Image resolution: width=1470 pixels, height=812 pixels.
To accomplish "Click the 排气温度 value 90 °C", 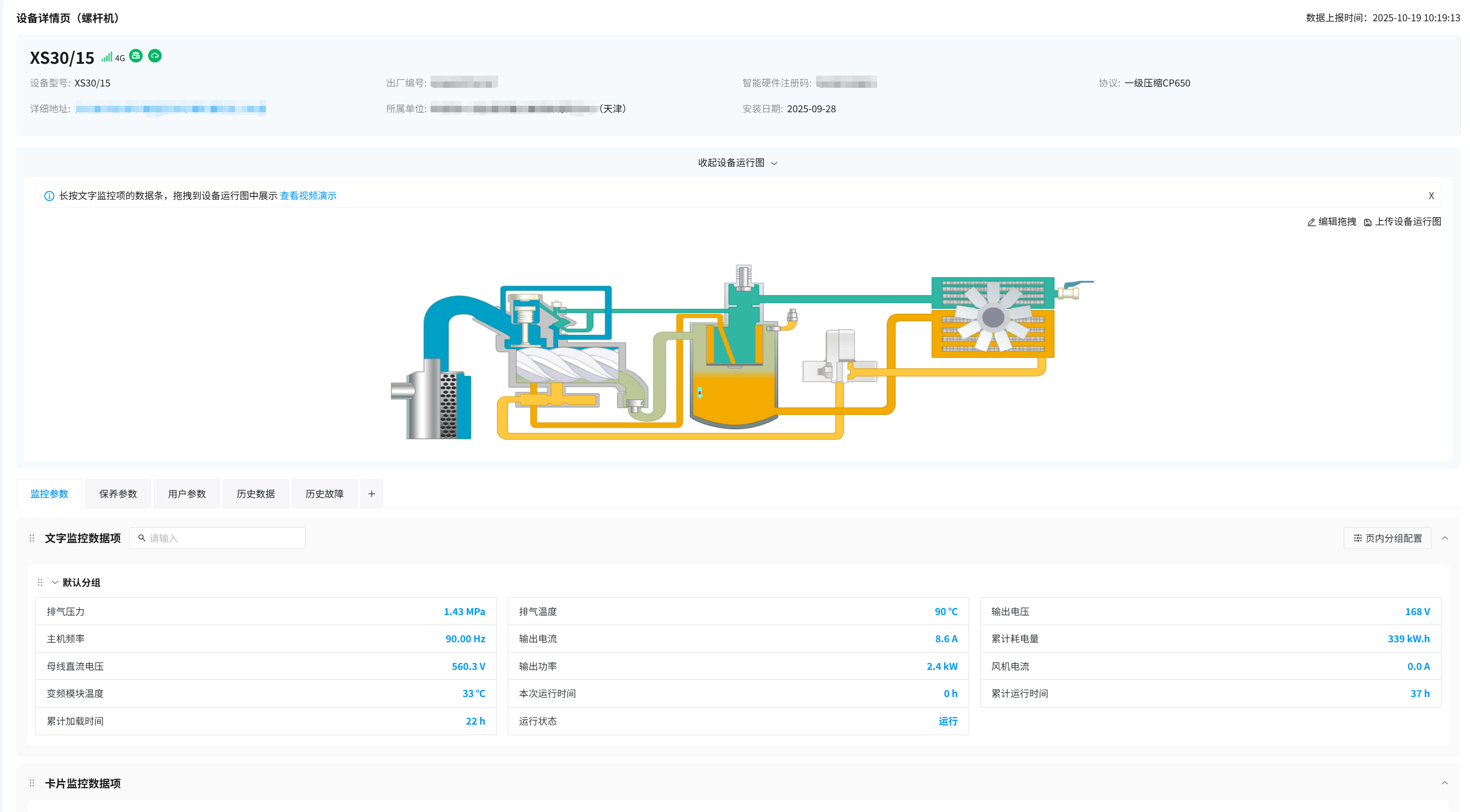I will pyautogui.click(x=946, y=611).
